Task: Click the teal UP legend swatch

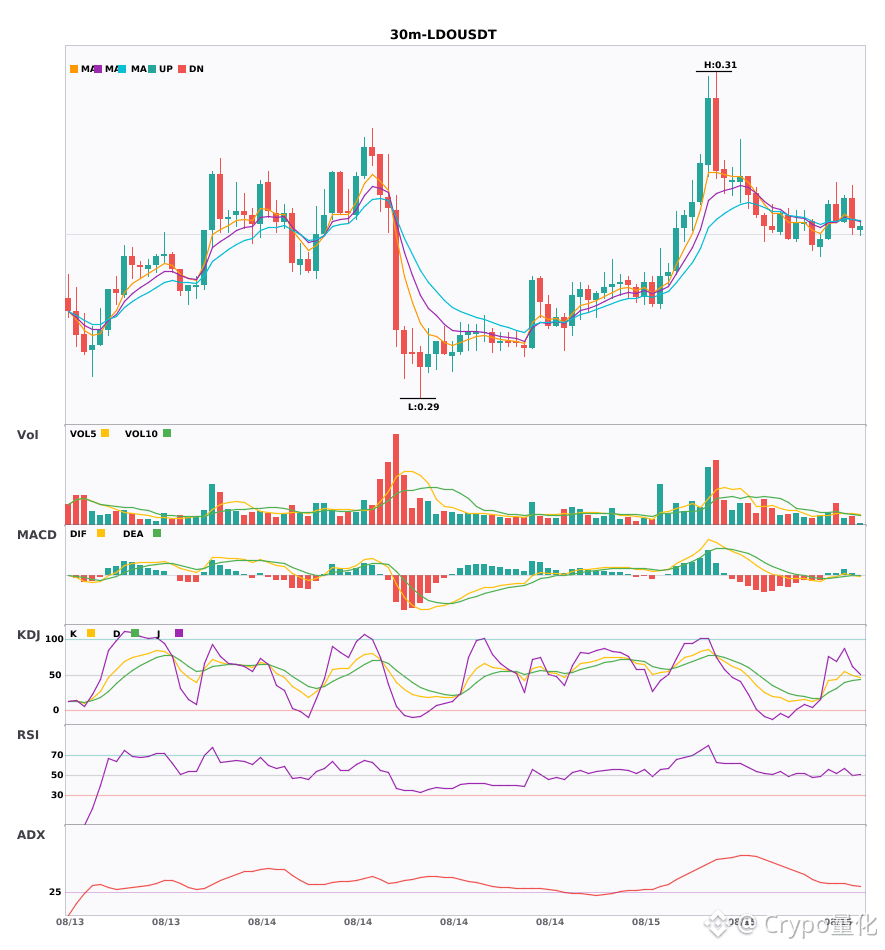Action: [152, 69]
